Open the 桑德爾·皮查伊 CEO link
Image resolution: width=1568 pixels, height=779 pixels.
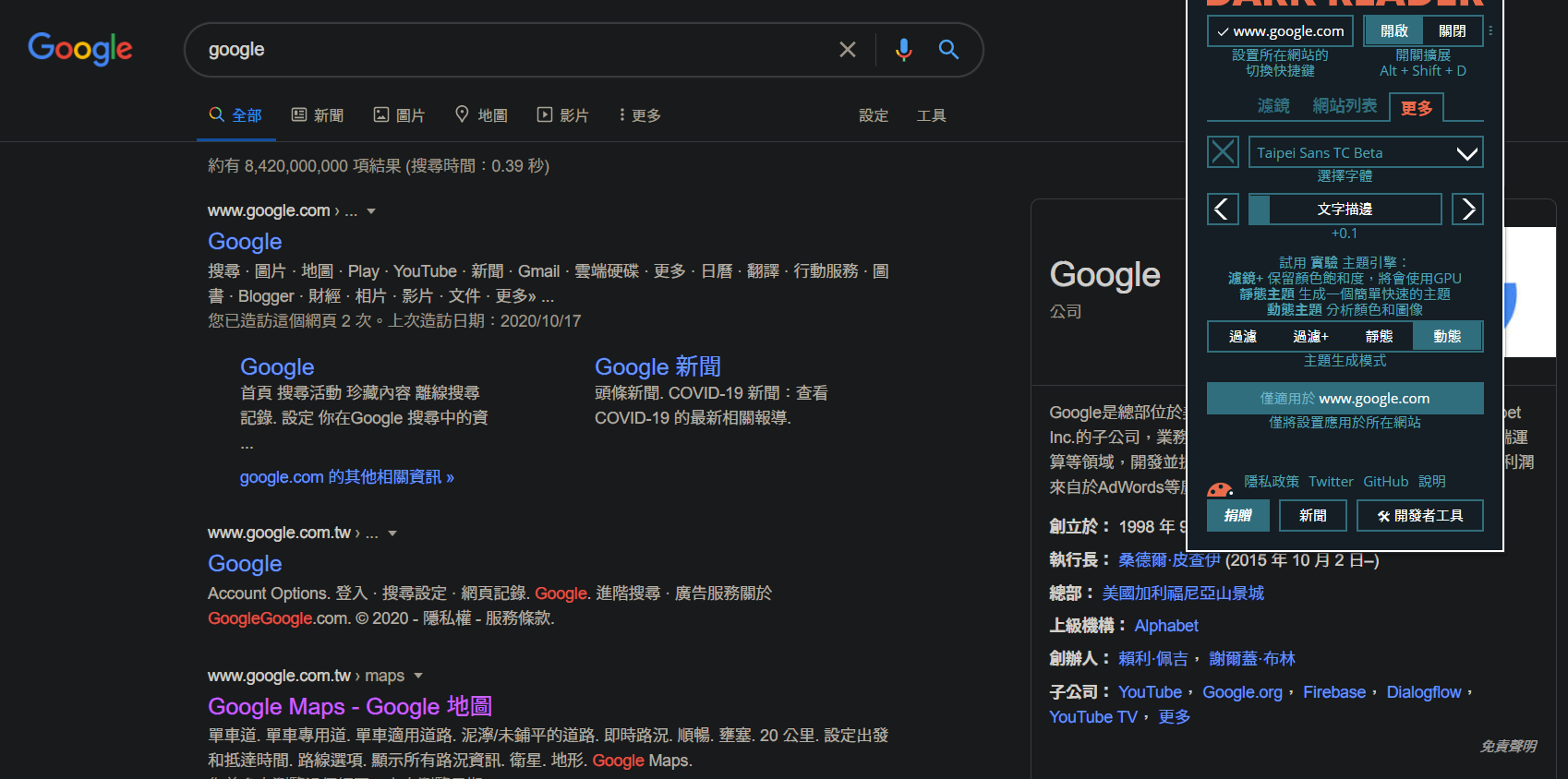pos(1169,560)
